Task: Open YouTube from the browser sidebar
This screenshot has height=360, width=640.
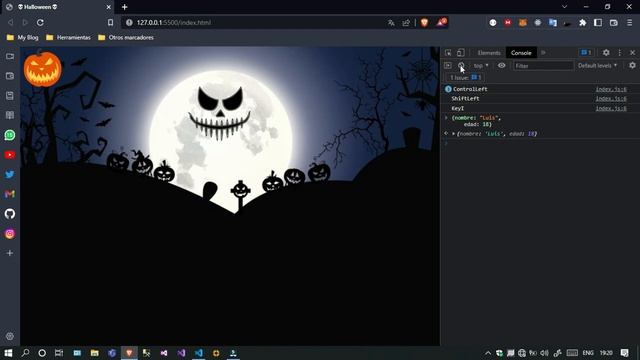Action: click(x=10, y=155)
